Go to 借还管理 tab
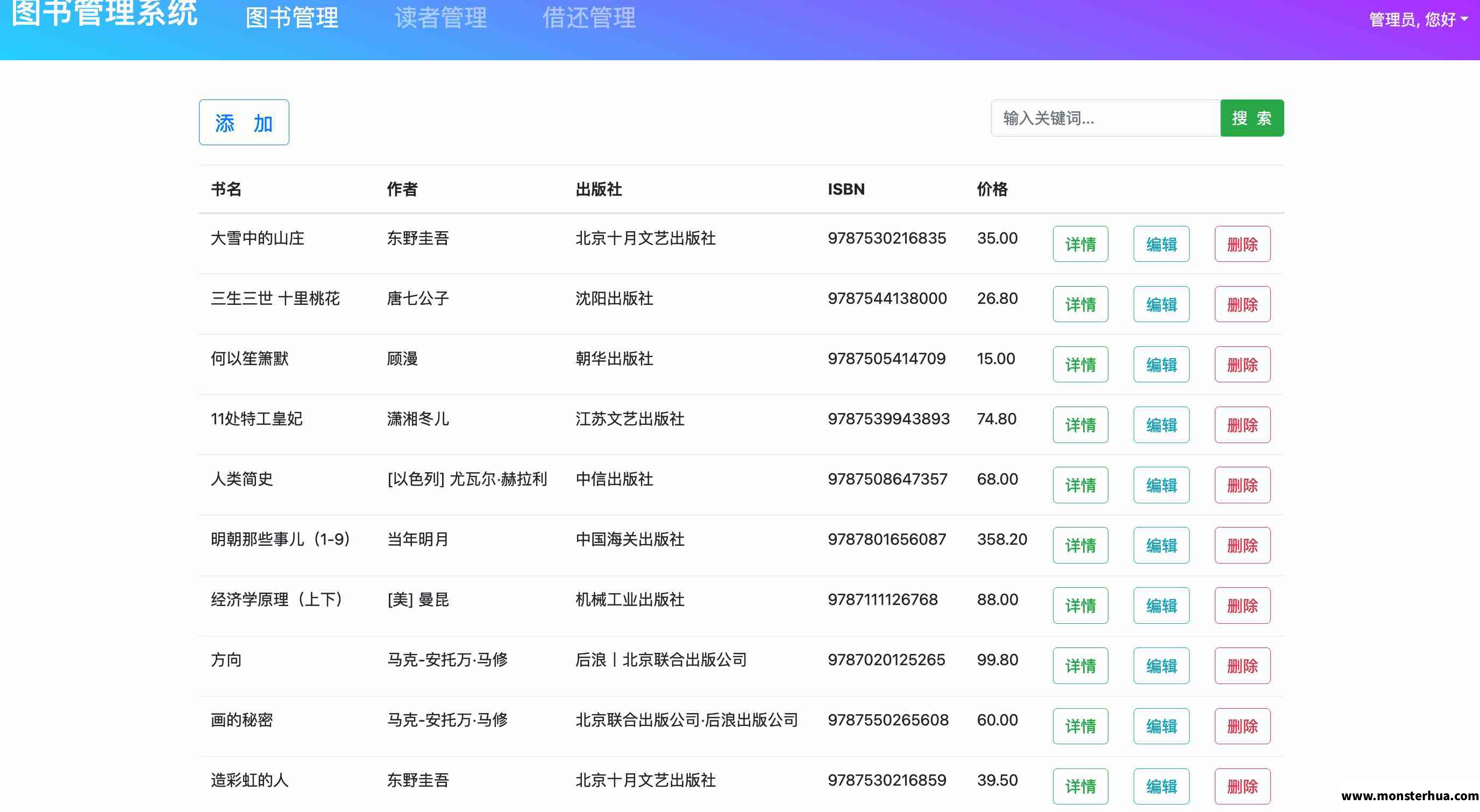Viewport: 1480px width, 812px height. 589,18
